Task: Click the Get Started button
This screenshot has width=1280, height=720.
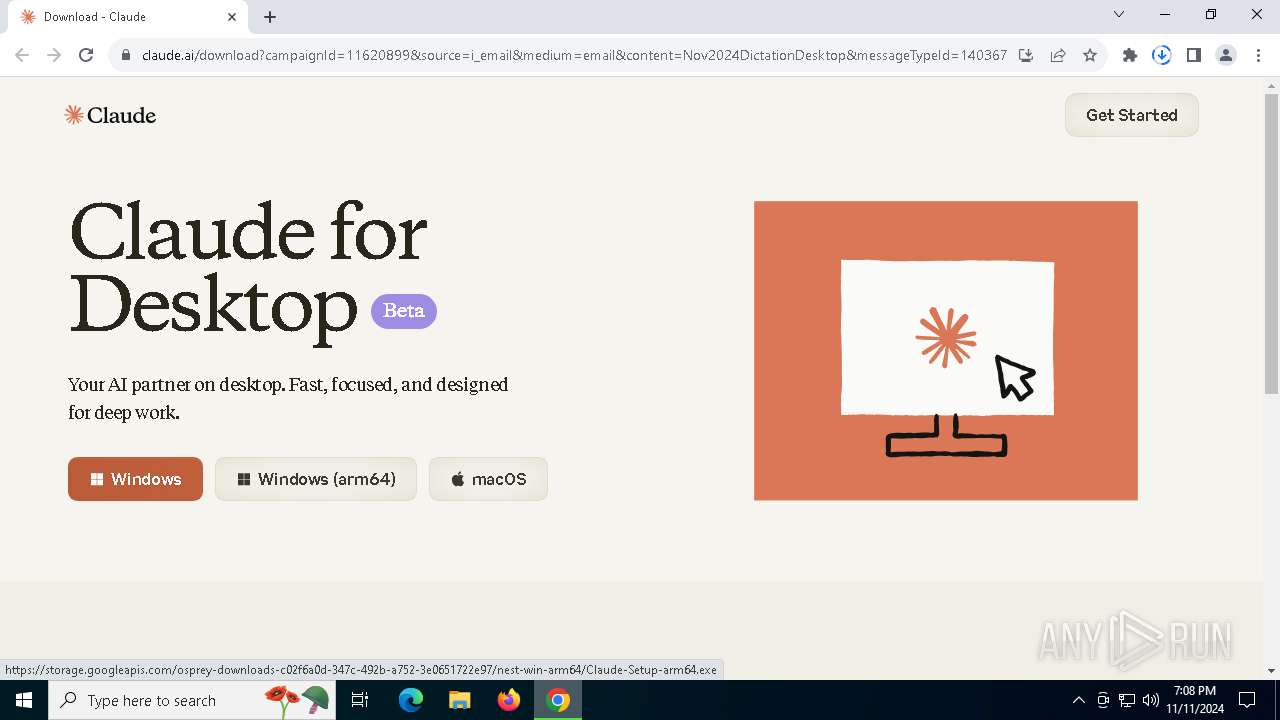Action: click(1131, 115)
